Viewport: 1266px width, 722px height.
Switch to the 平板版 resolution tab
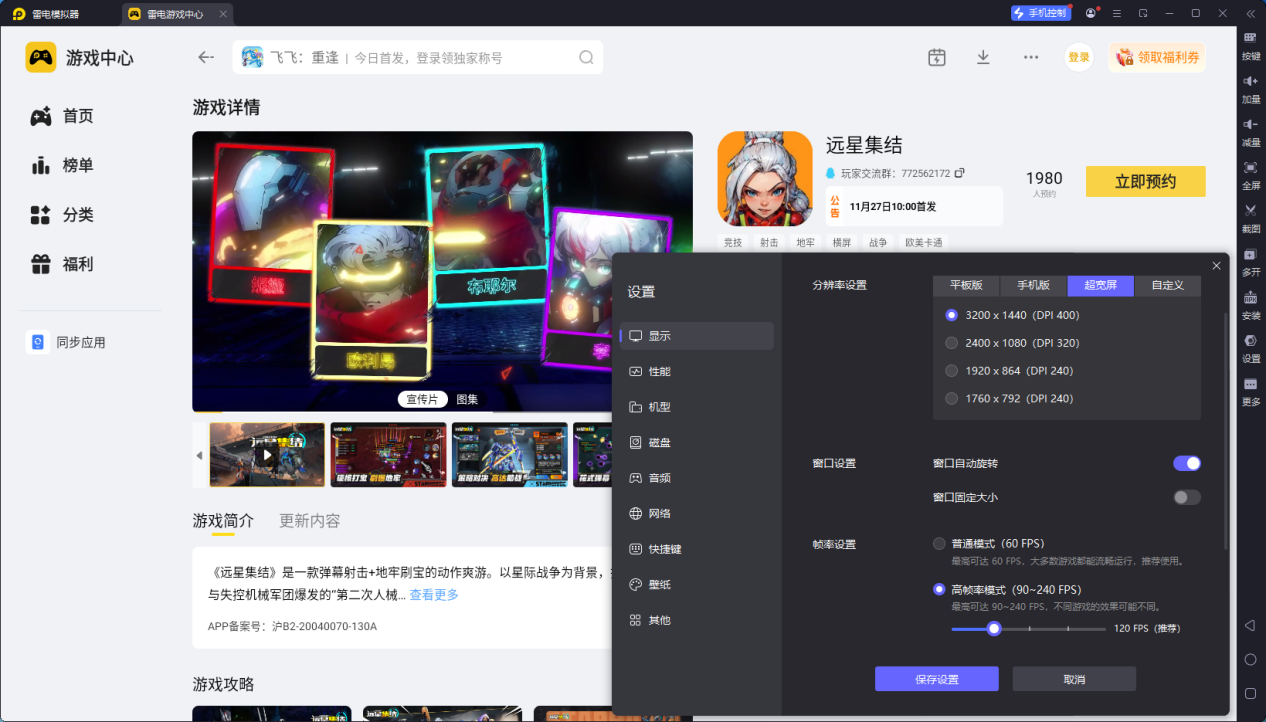tap(966, 285)
